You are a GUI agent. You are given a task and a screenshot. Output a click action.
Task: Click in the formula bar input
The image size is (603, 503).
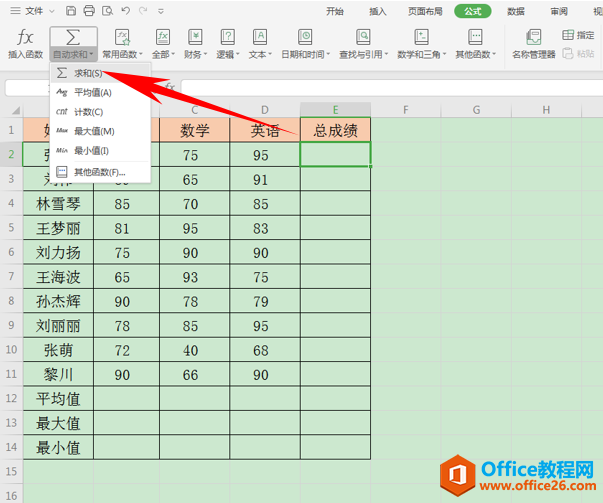click(391, 88)
